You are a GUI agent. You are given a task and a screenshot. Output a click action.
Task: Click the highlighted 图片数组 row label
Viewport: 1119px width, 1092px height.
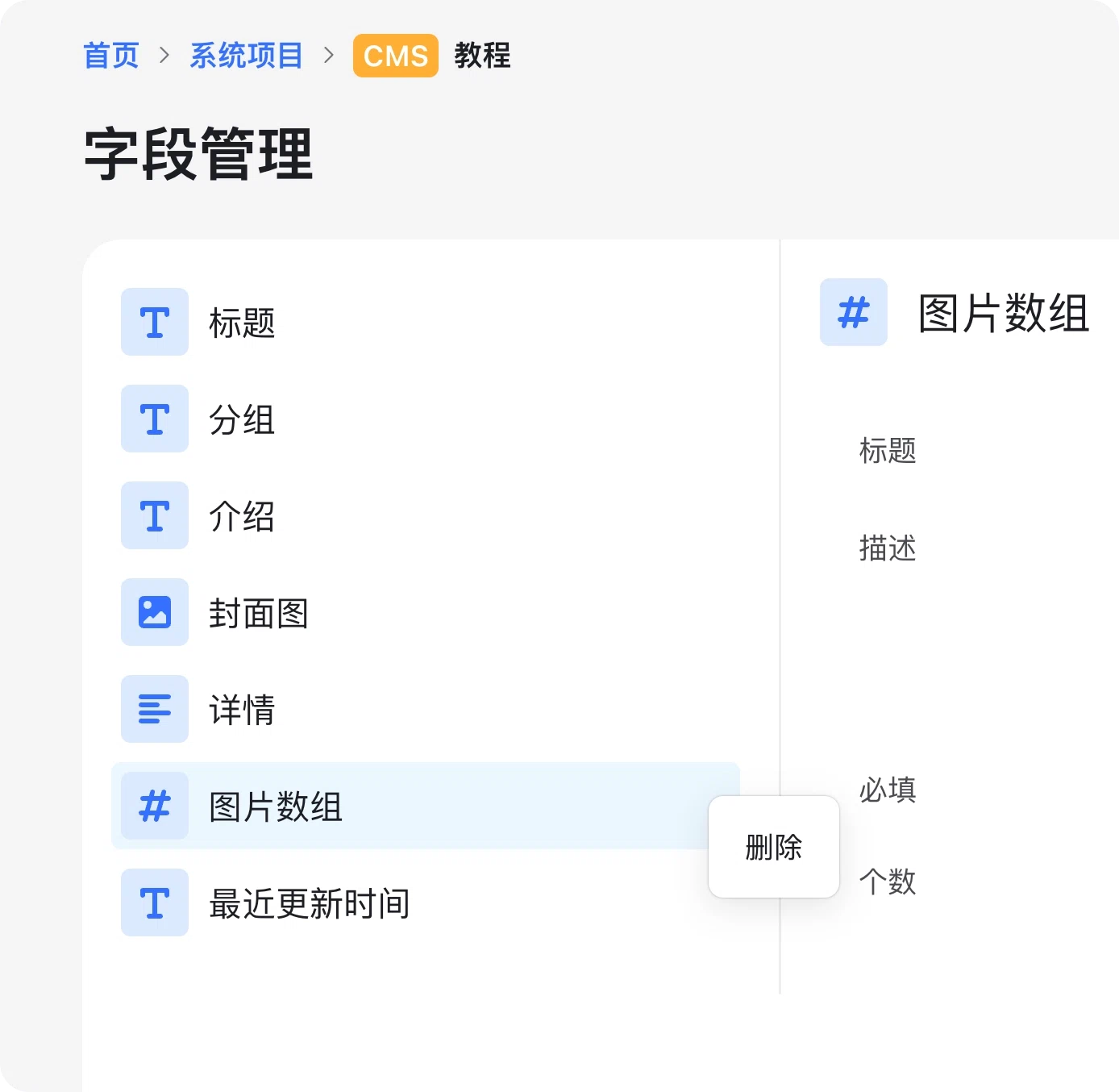pos(276,806)
